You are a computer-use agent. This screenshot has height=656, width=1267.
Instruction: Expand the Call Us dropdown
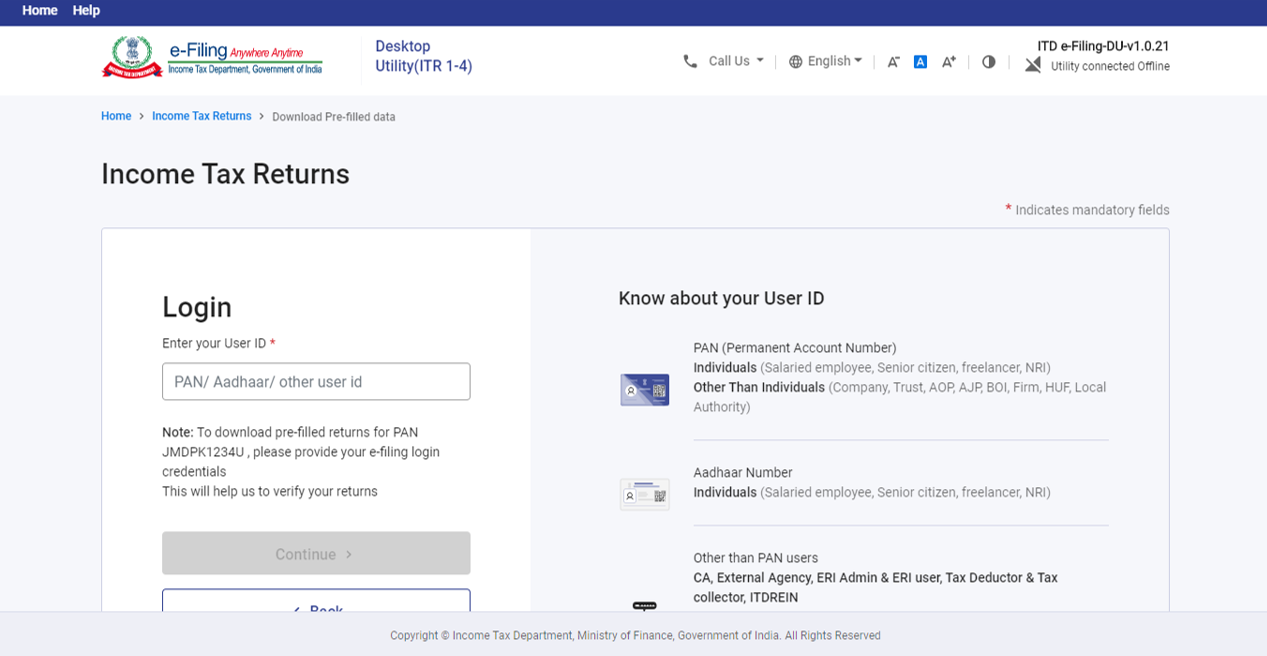pos(736,61)
